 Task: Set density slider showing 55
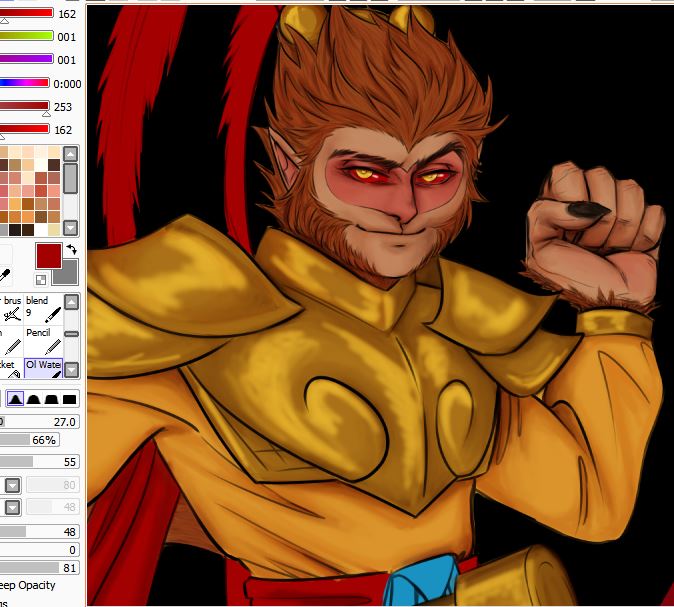tap(40, 462)
